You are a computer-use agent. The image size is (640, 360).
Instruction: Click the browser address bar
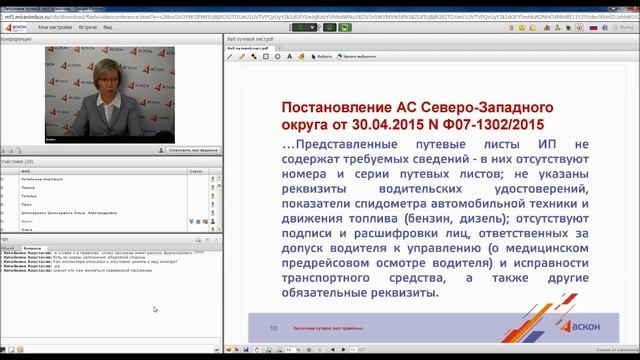(320, 17)
